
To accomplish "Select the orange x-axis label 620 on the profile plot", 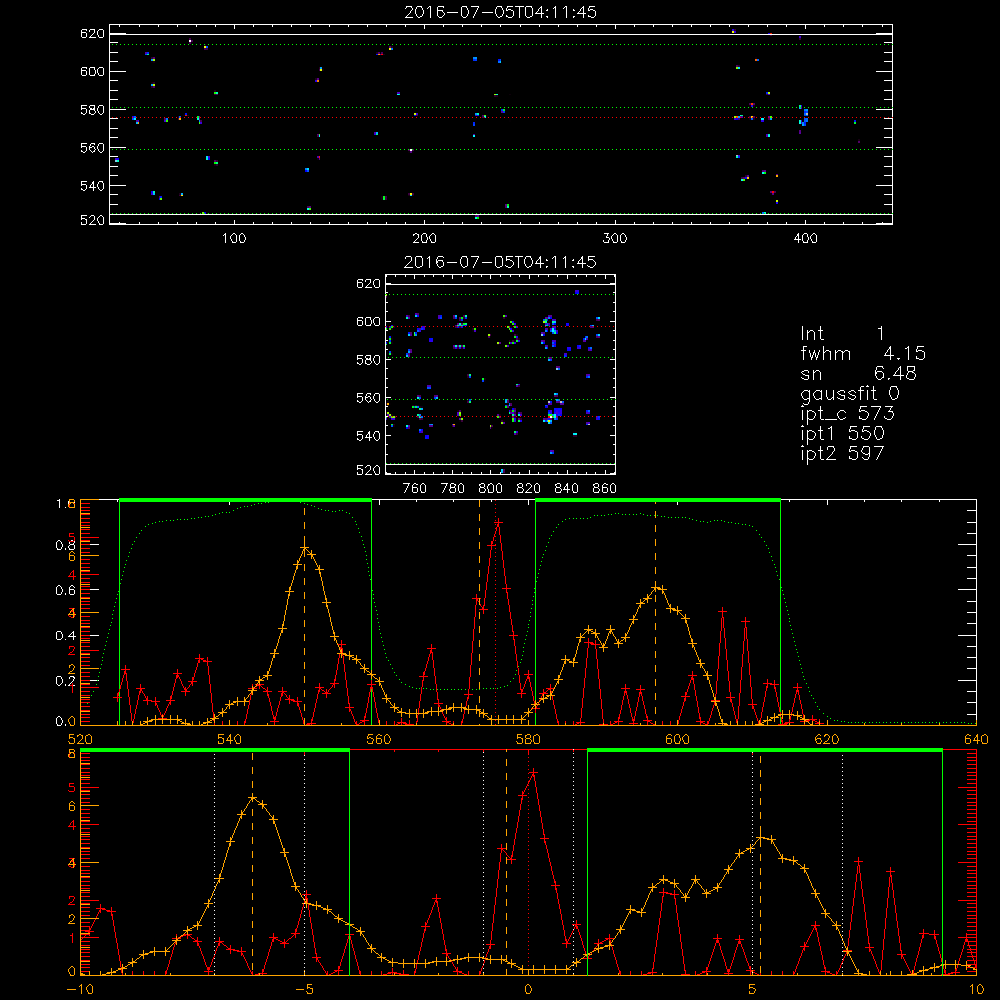I will [827, 740].
